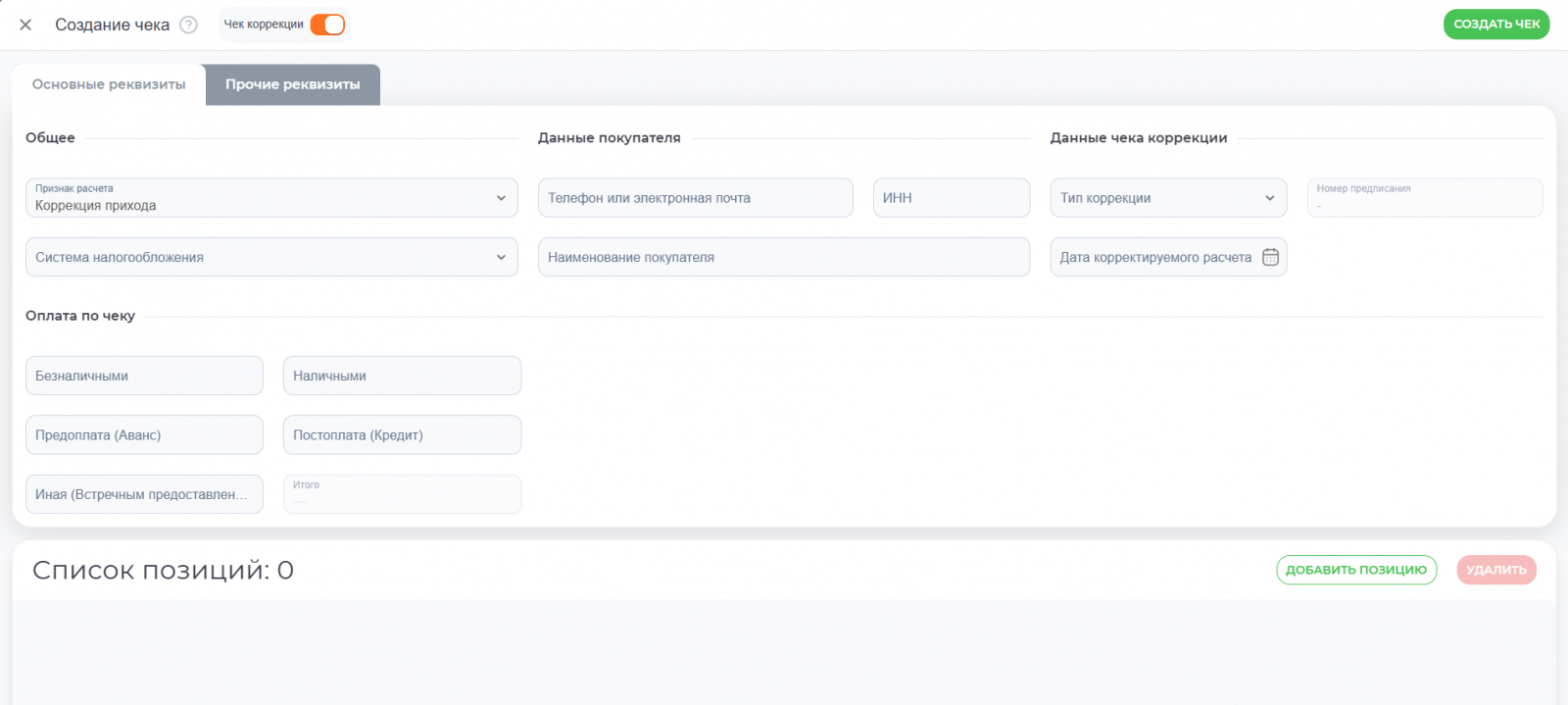Open the calendar date picker icon
Image resolution: width=1568 pixels, height=705 pixels.
1270,257
